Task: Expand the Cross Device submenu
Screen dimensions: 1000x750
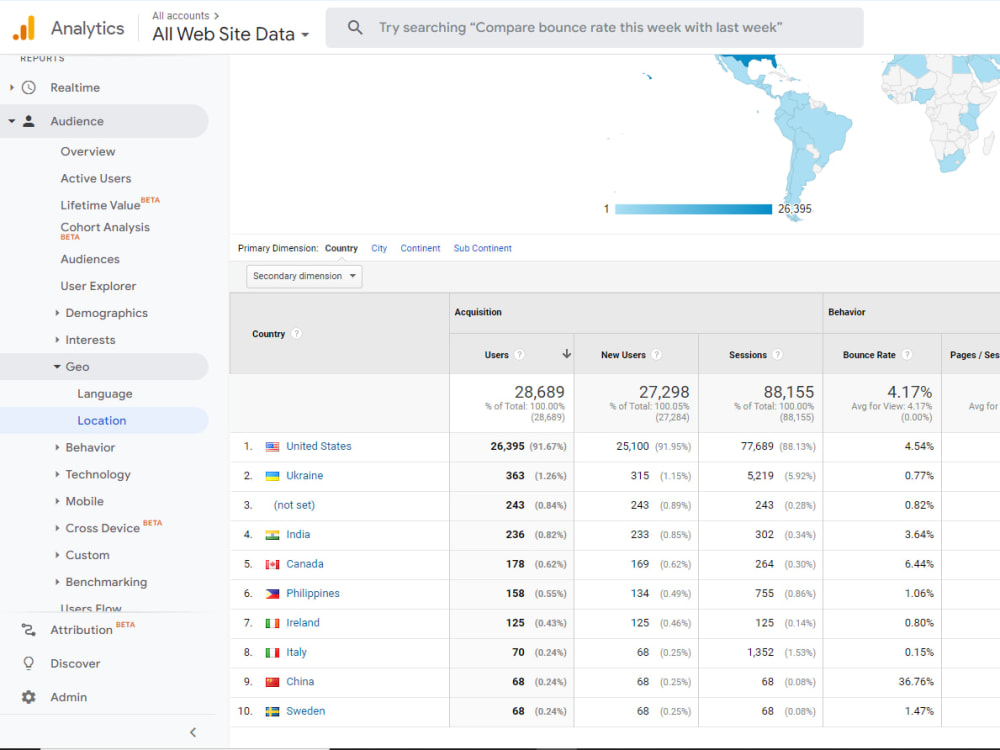Action: 57,528
